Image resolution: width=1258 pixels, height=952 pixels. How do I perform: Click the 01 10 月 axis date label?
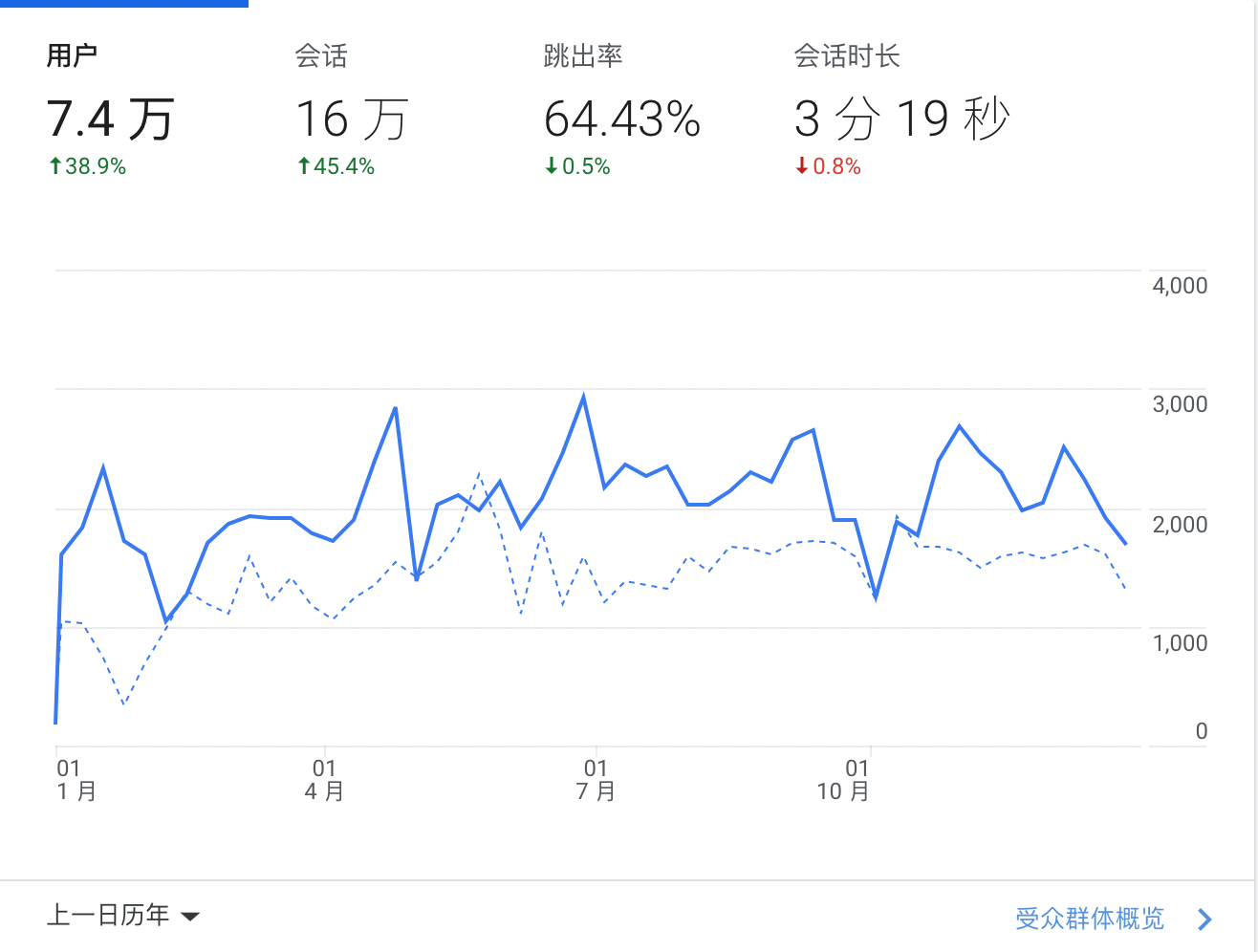point(843,780)
